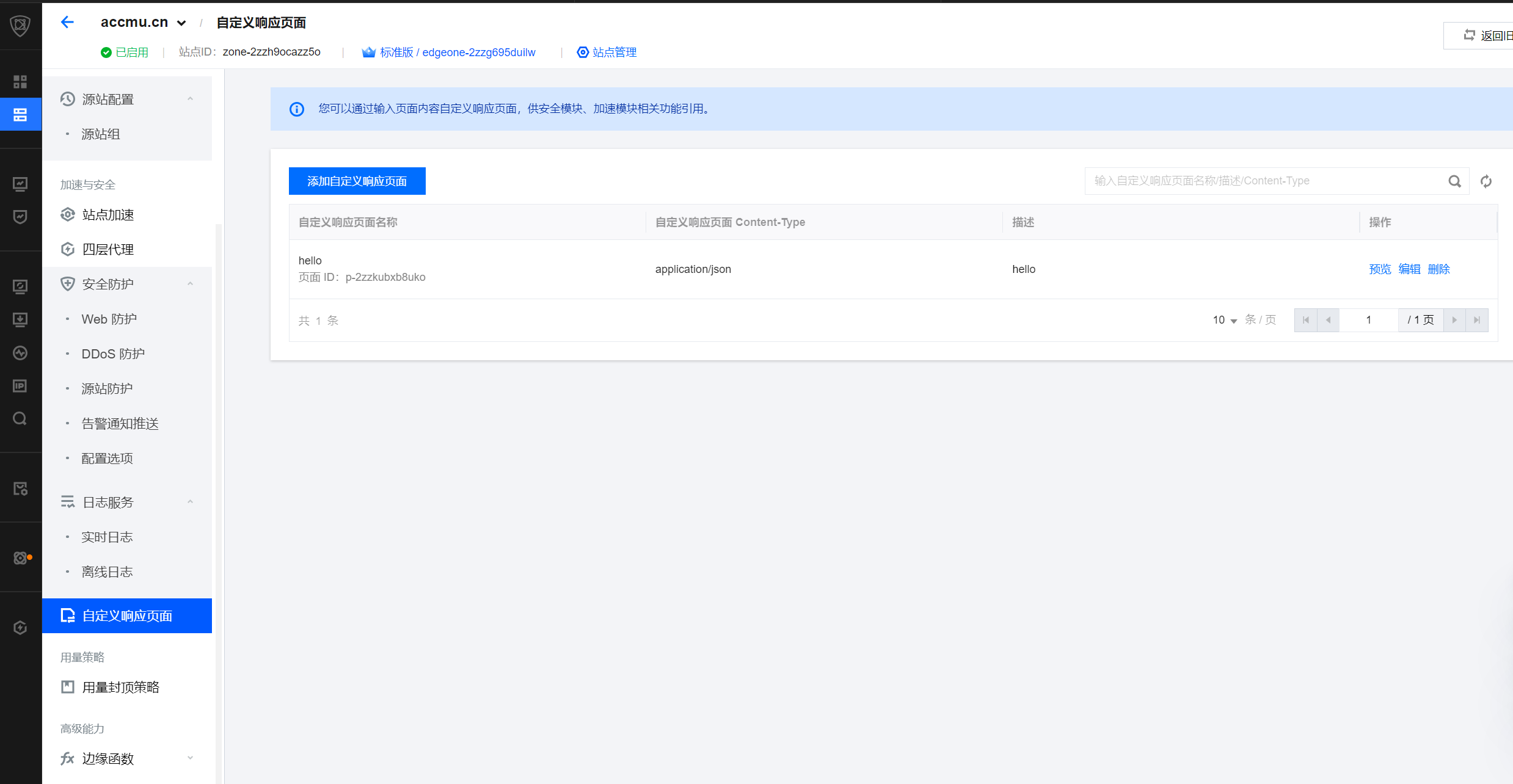Open the task checklist gear icon in rail

click(20, 488)
